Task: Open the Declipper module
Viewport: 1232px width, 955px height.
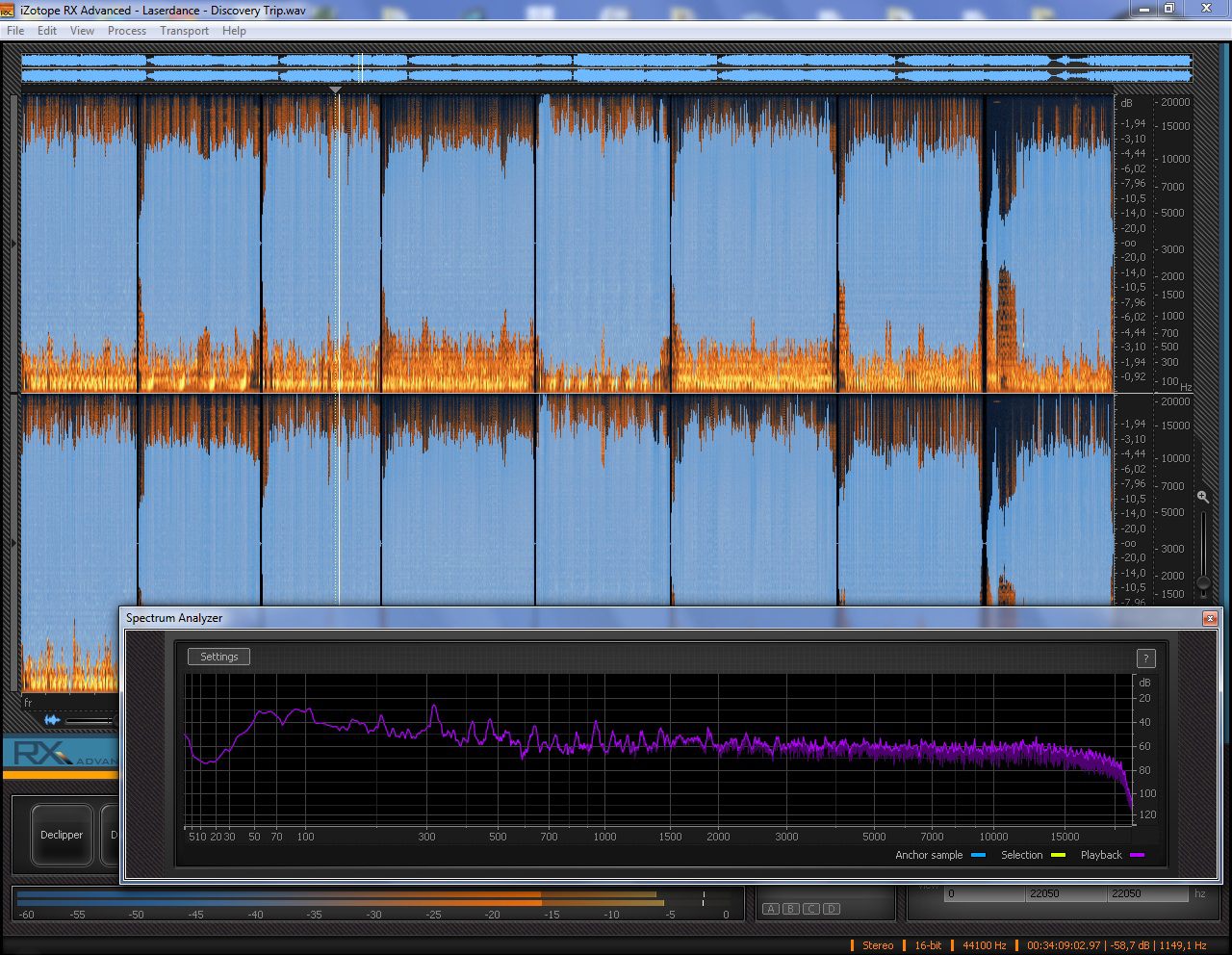Action: click(x=62, y=835)
